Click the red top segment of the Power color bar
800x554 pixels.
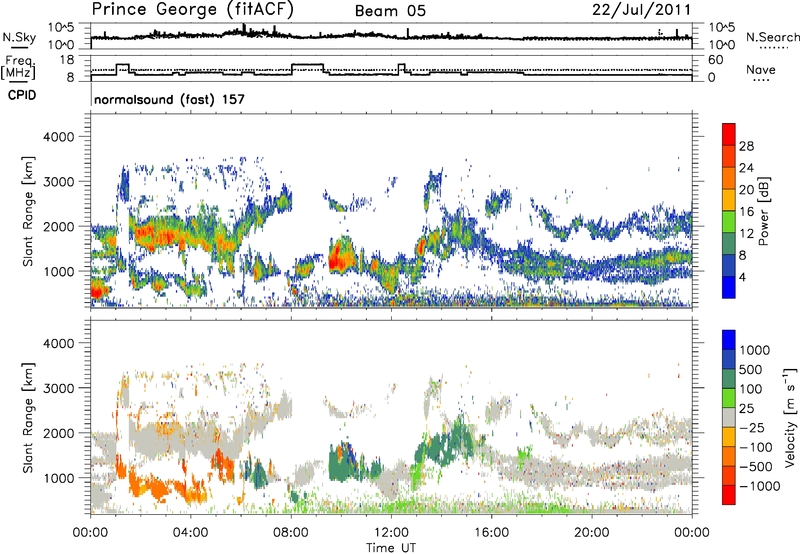tap(729, 134)
